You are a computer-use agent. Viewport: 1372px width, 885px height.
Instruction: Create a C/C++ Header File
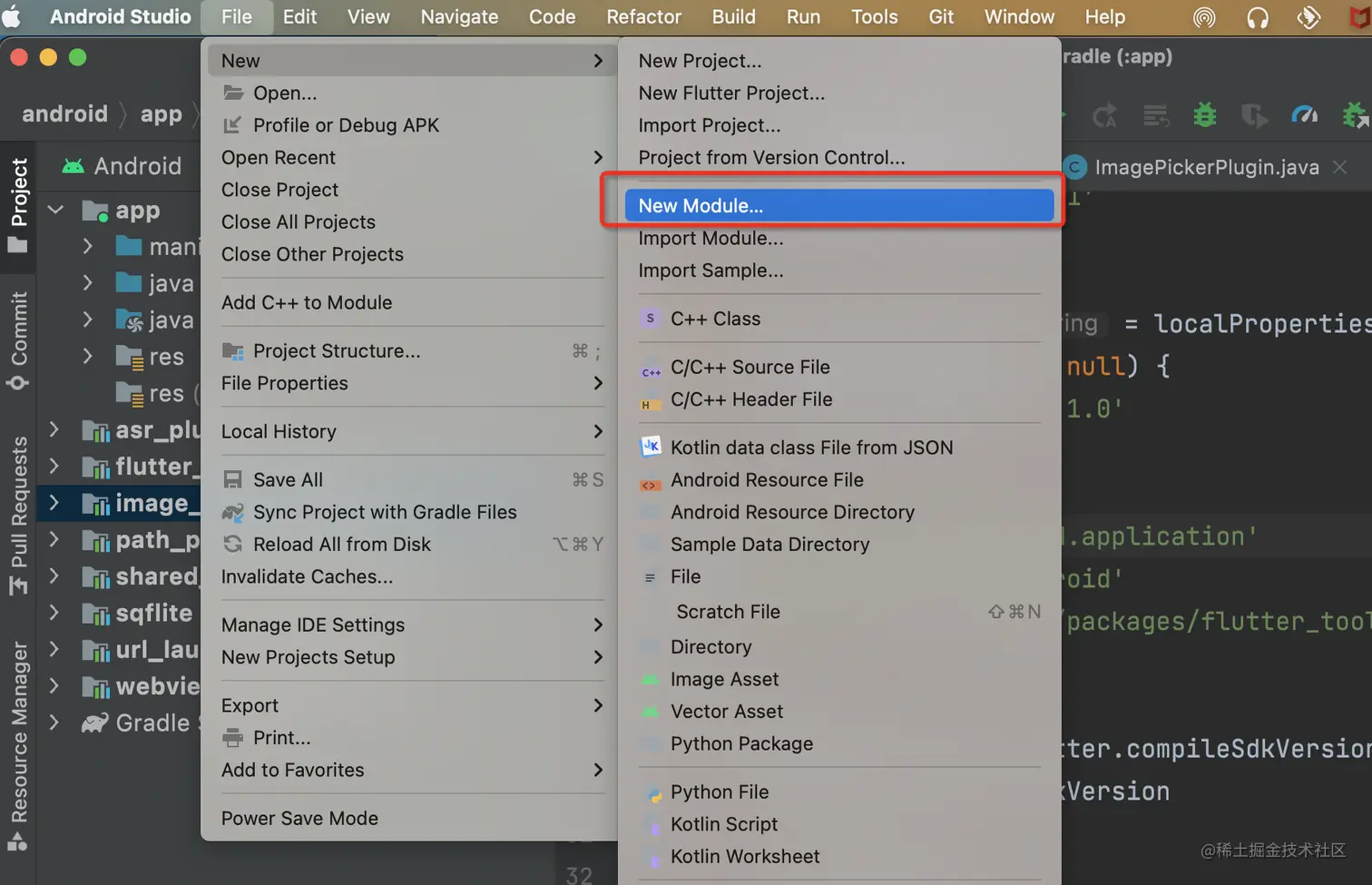click(839, 399)
